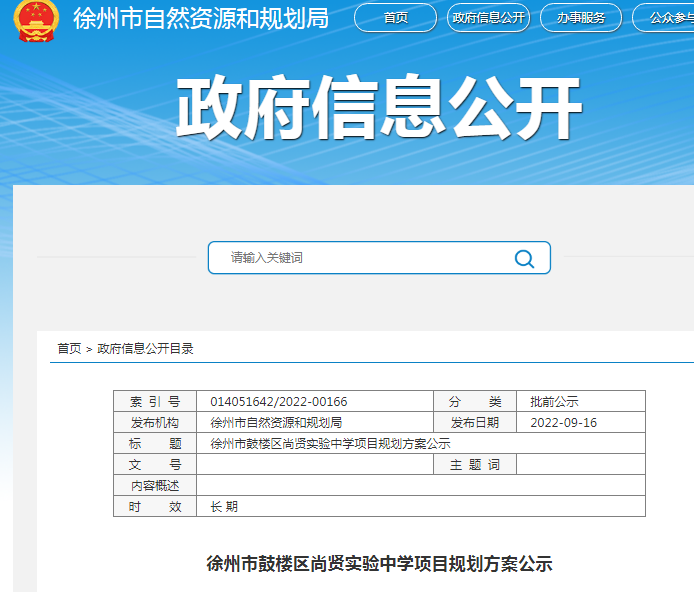
Task: Select the 长期 validity value
Action: 224,507
